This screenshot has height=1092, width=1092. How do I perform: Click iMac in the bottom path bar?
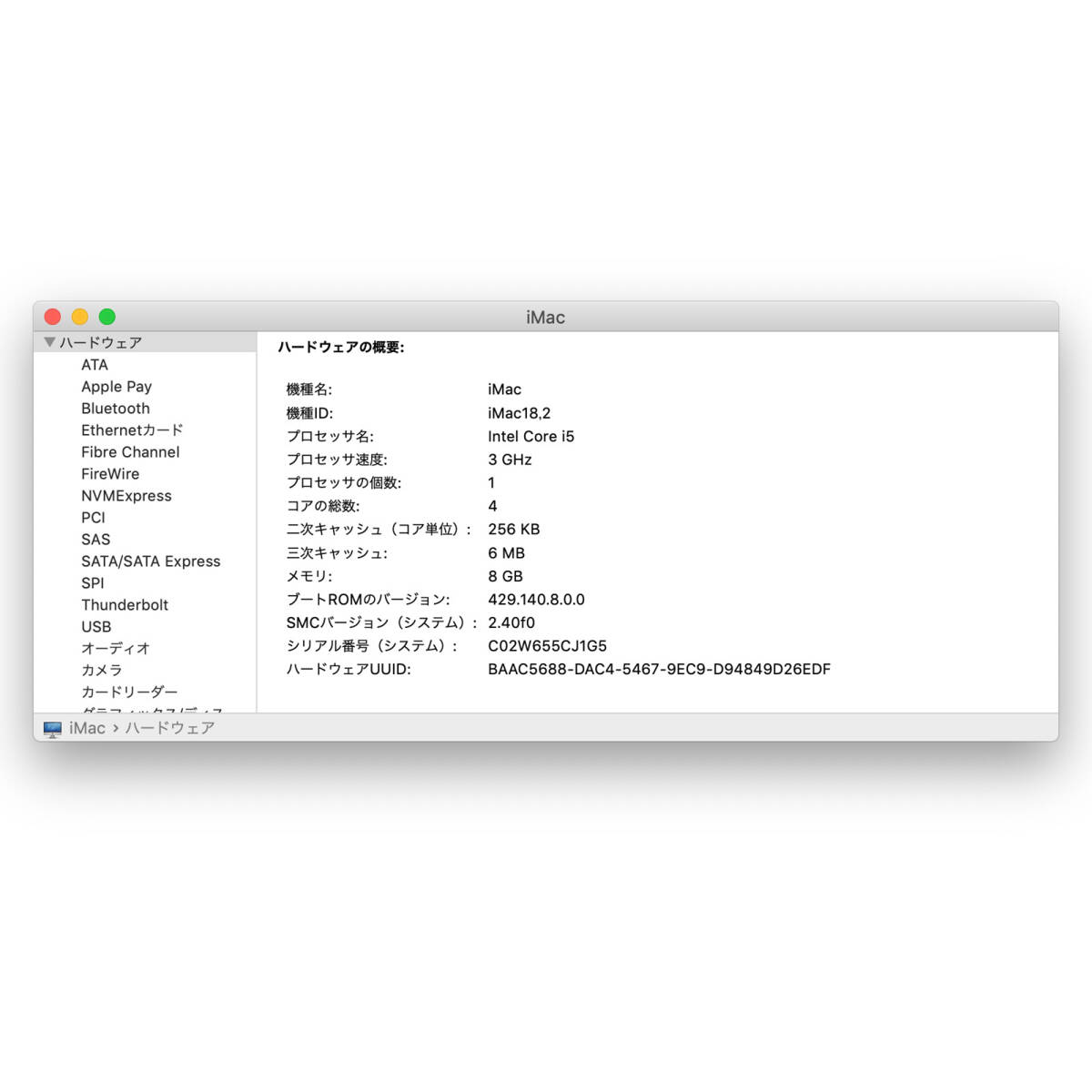click(x=87, y=728)
